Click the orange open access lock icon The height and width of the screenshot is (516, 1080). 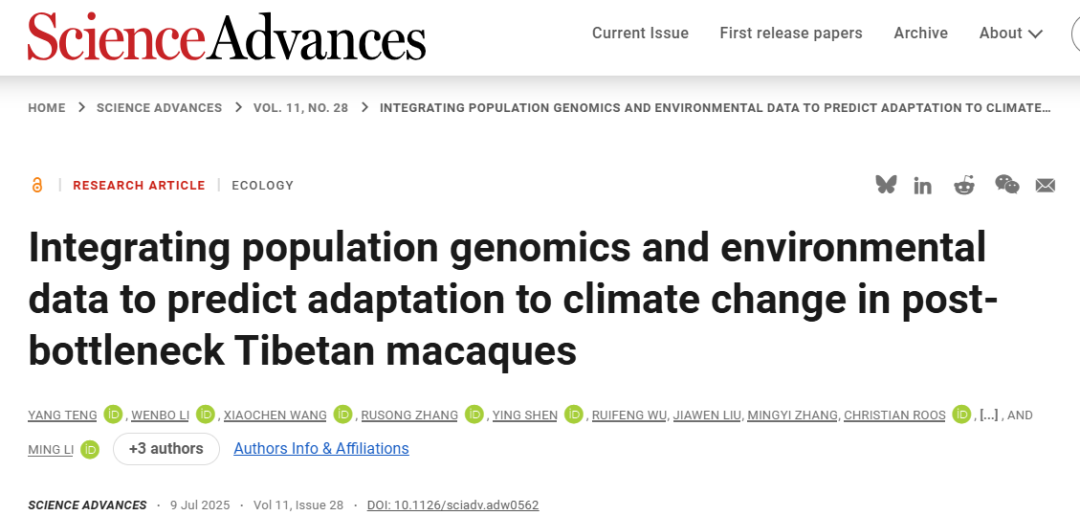coord(37,185)
